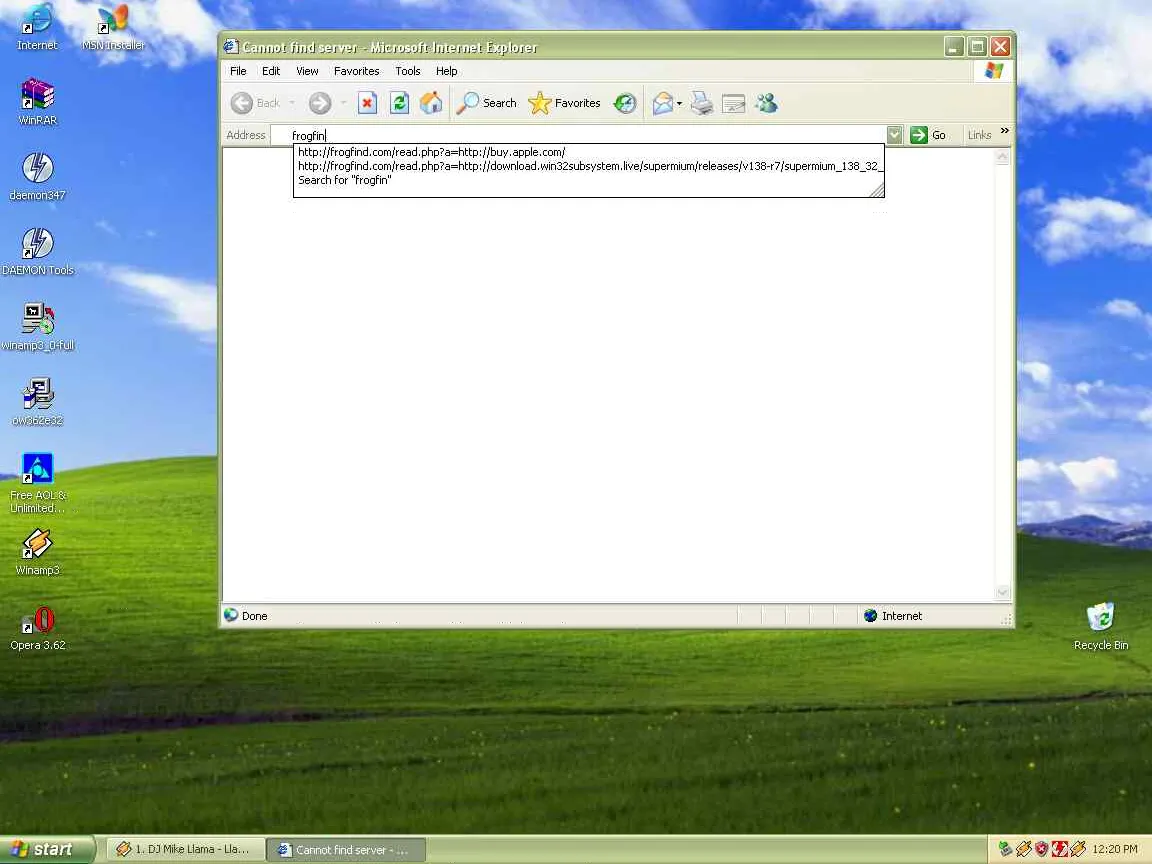Open the Tools menu
1152x864 pixels.
click(x=408, y=71)
